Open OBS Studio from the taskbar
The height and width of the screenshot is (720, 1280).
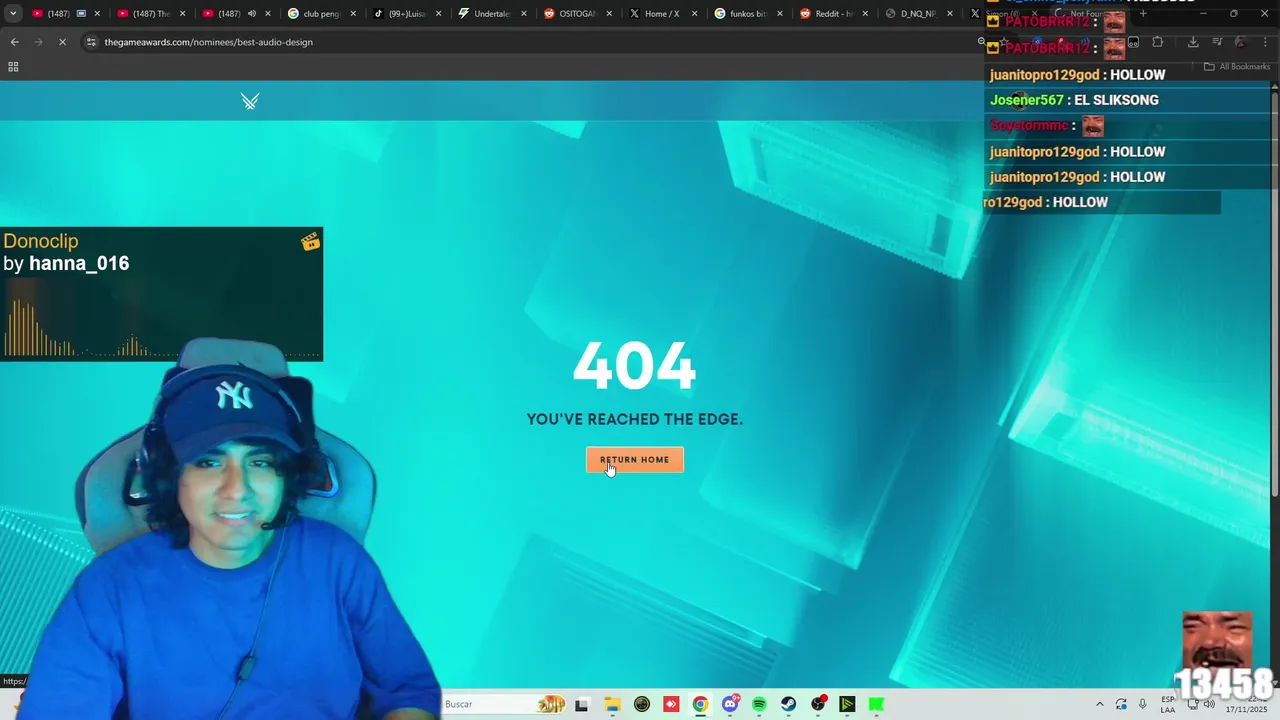tap(819, 704)
